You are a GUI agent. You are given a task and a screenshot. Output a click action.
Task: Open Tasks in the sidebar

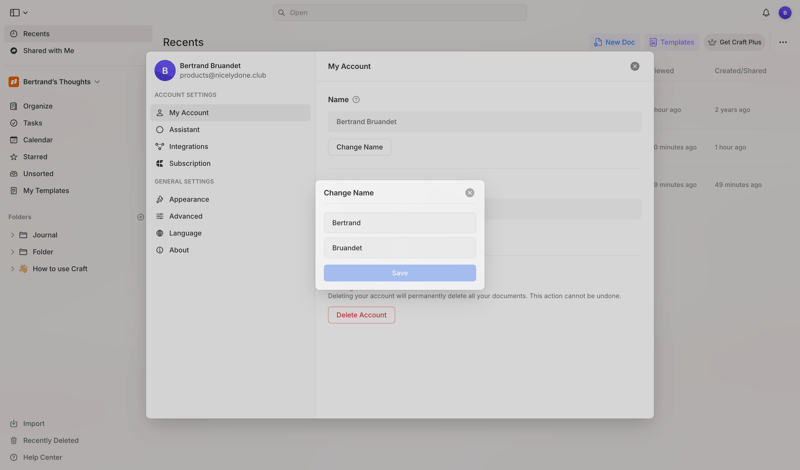pyautogui.click(x=32, y=123)
